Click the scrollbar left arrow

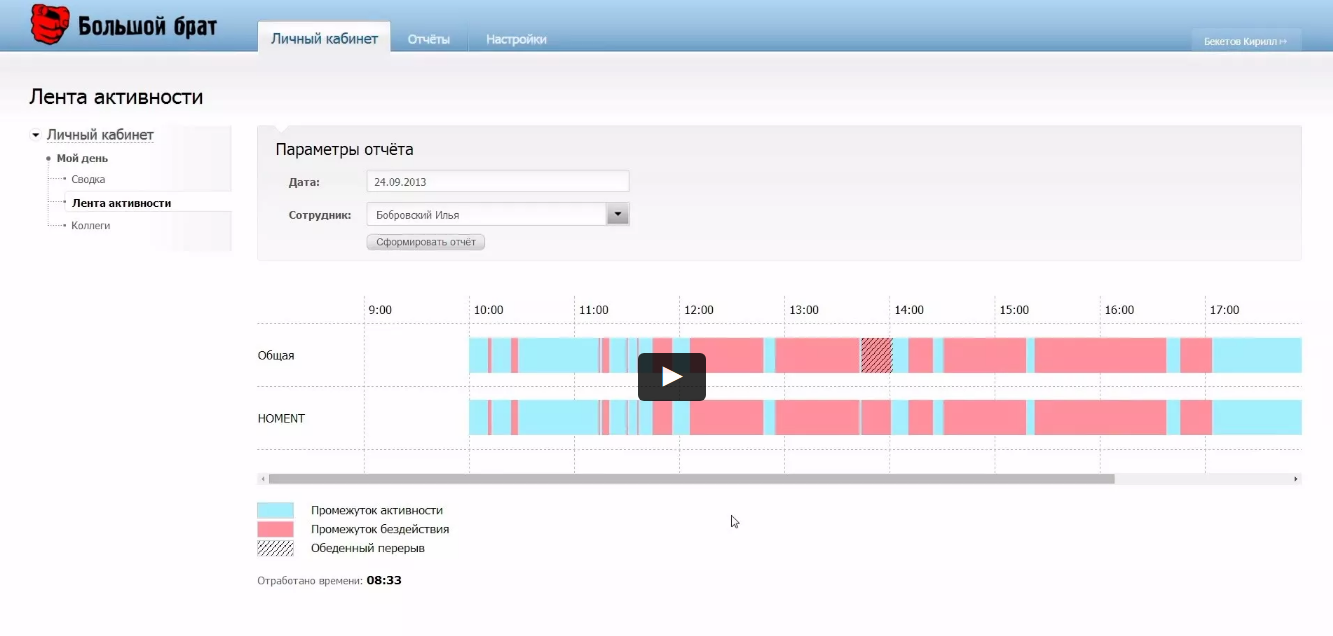(262, 479)
